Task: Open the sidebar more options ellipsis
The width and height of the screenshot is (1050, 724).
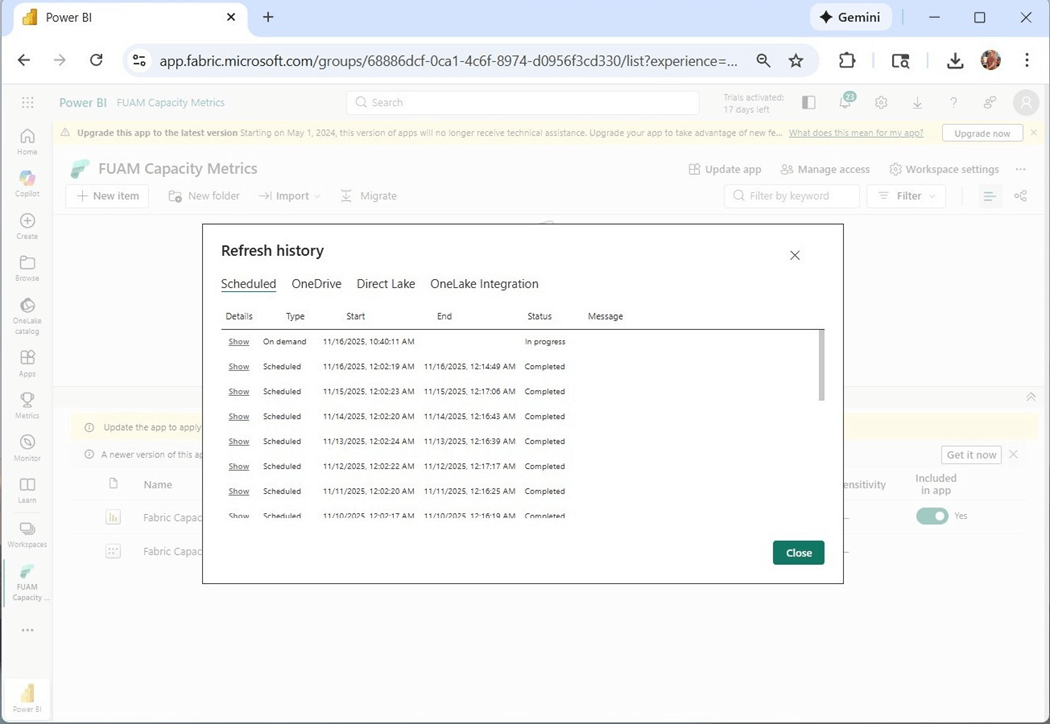Action: pyautogui.click(x=27, y=630)
